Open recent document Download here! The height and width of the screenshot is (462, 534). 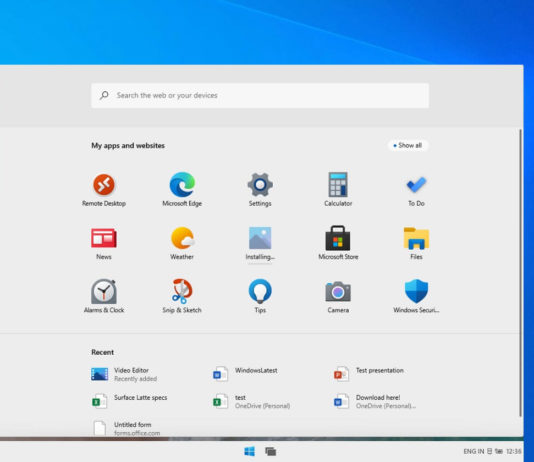point(375,401)
